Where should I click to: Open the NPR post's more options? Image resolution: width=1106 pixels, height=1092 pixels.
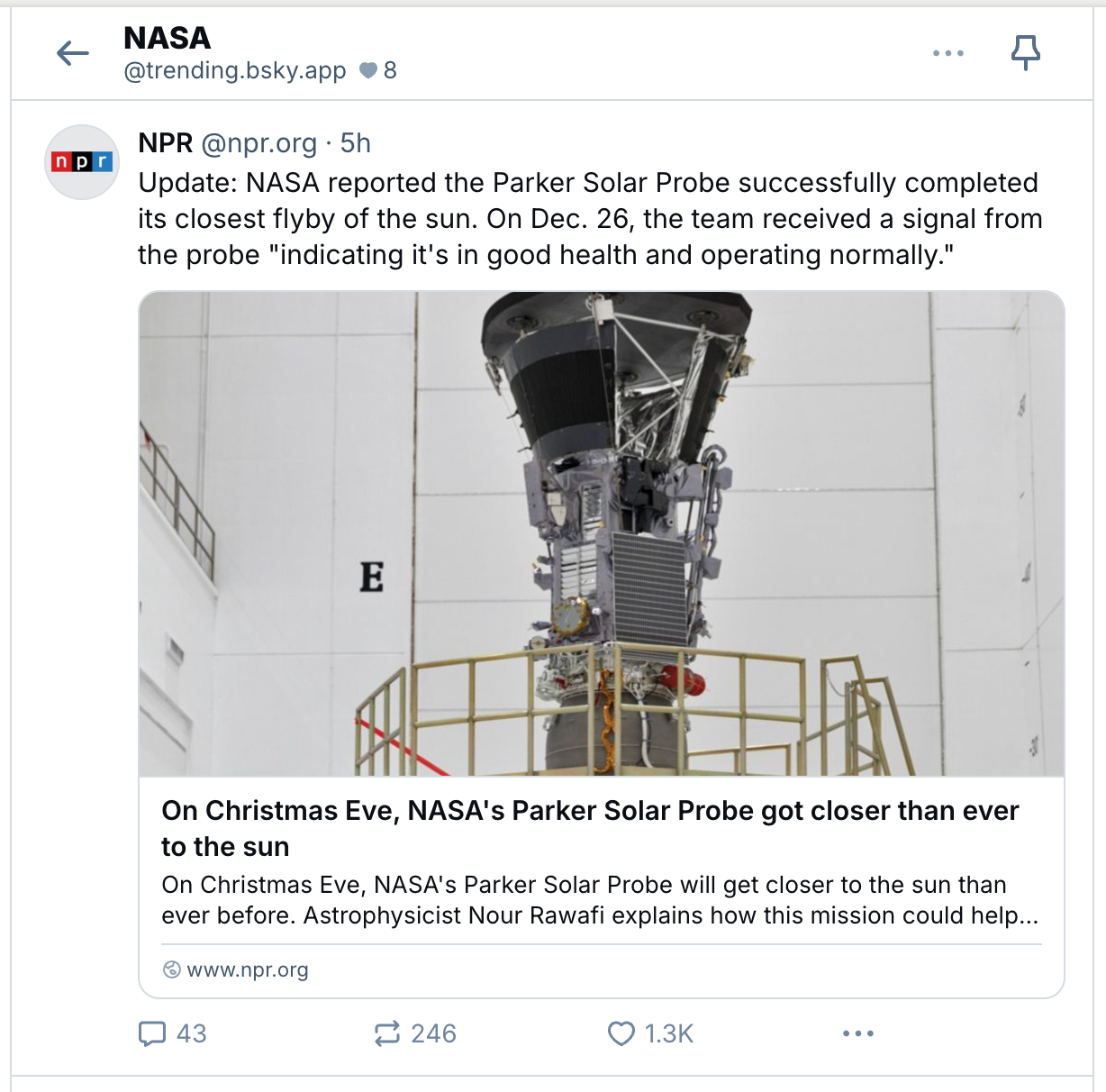click(x=857, y=1033)
